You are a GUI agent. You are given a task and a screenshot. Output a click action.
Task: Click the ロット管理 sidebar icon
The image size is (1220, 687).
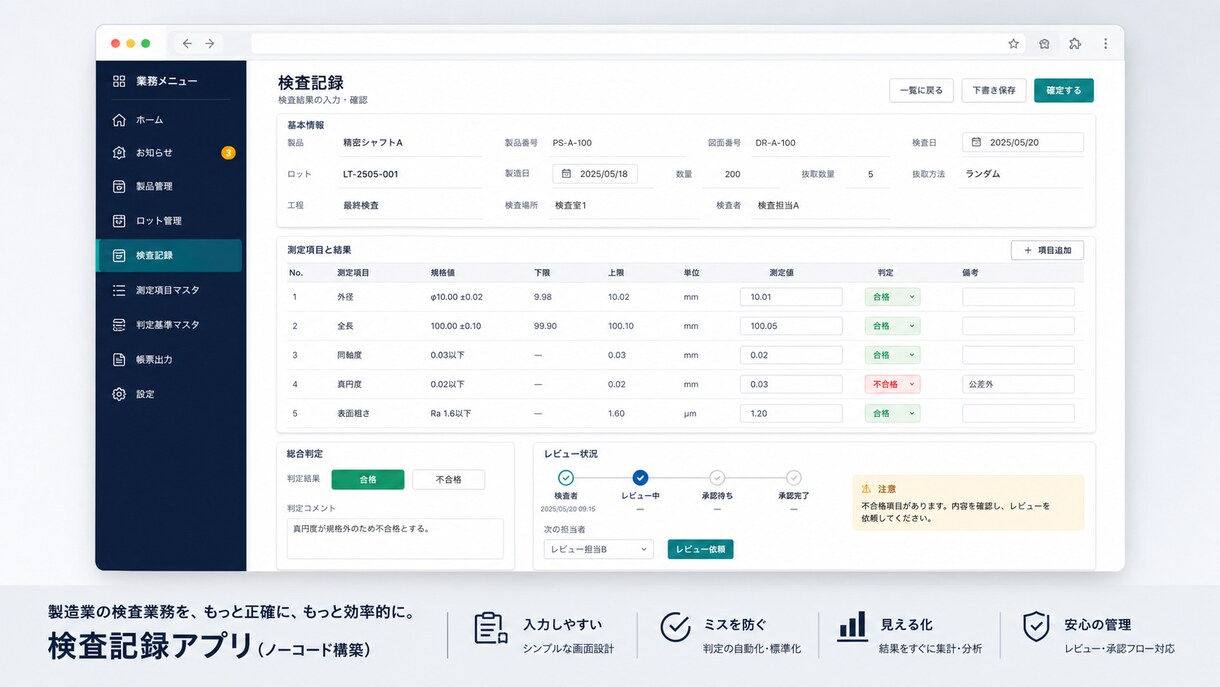[x=119, y=221]
